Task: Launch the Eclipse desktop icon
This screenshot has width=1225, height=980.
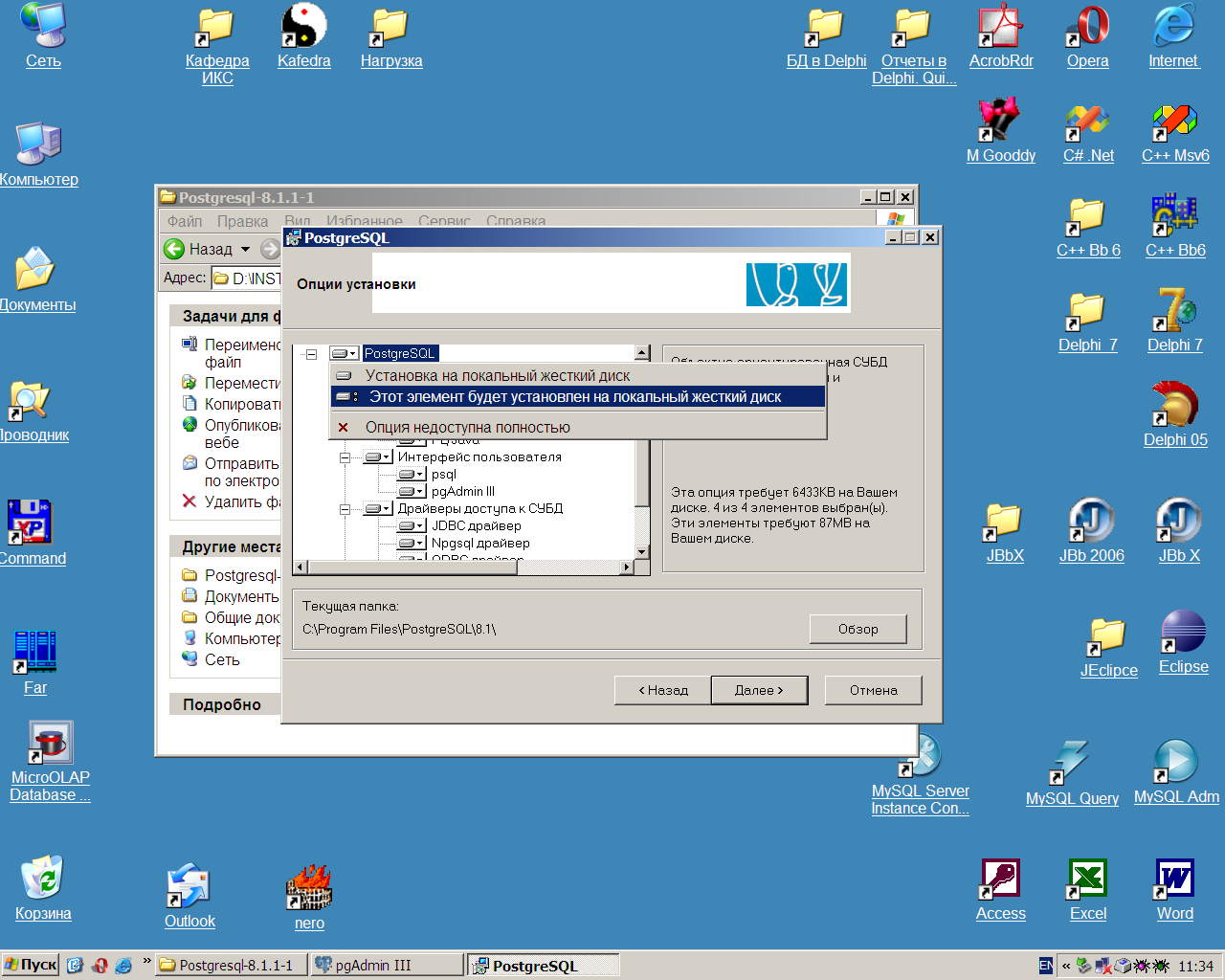Action: click(x=1184, y=643)
